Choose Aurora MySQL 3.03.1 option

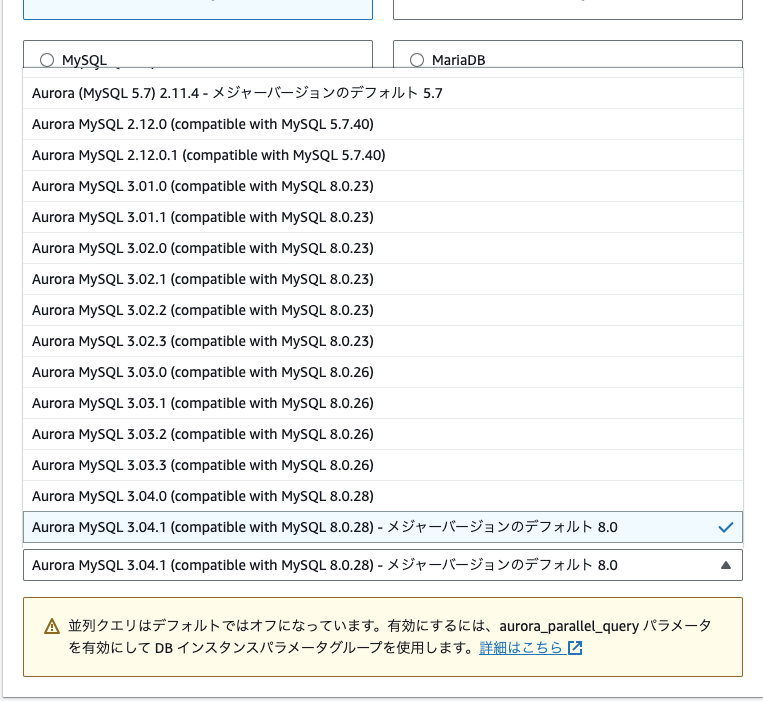coord(383,403)
